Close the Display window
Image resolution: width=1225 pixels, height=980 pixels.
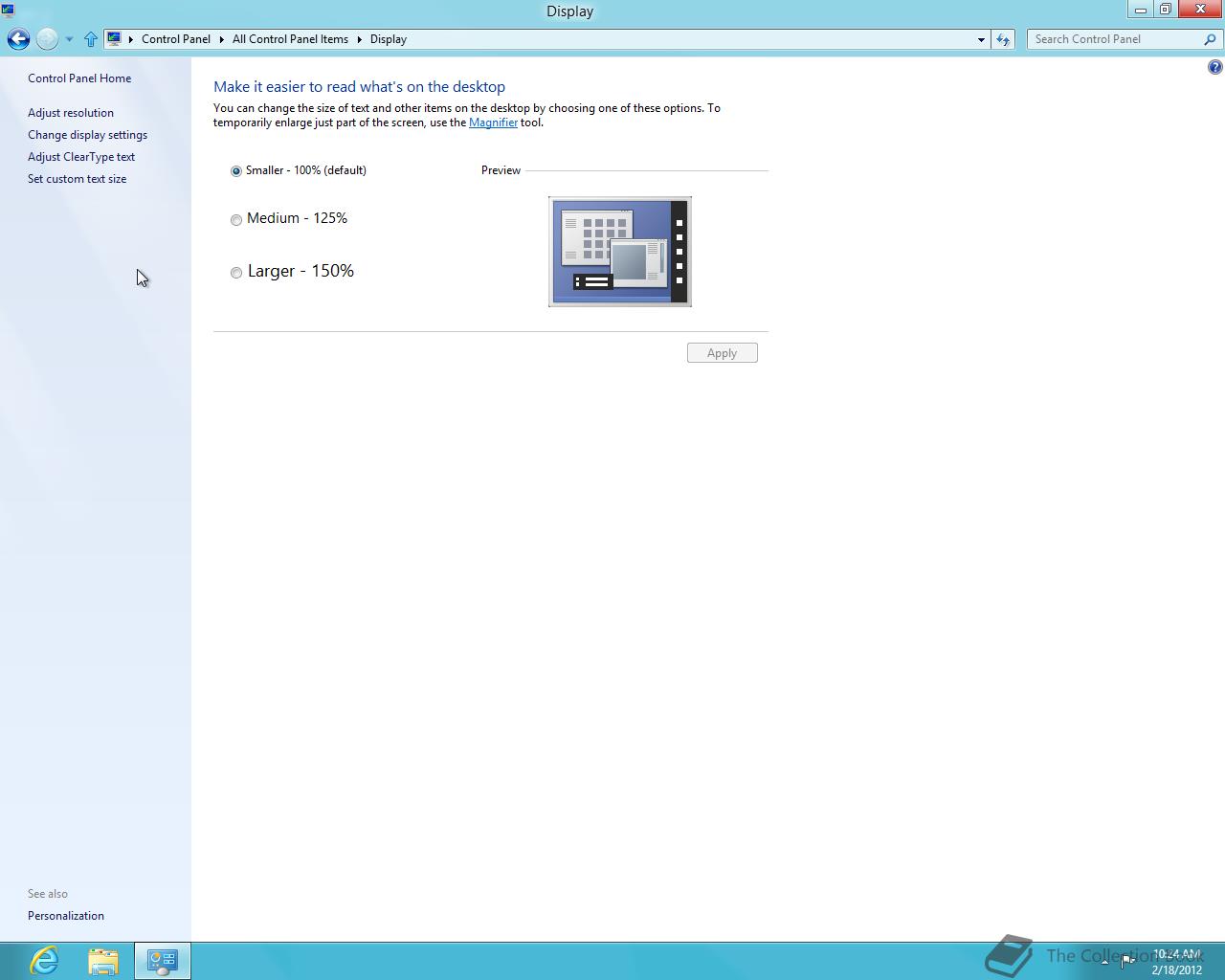[x=1201, y=10]
